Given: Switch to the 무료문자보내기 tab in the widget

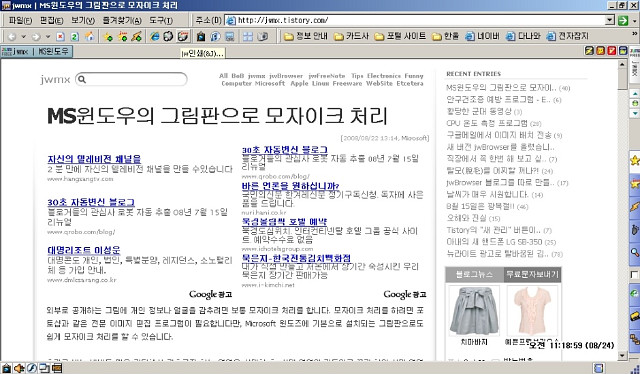Looking at the screenshot, I should coord(532,274).
